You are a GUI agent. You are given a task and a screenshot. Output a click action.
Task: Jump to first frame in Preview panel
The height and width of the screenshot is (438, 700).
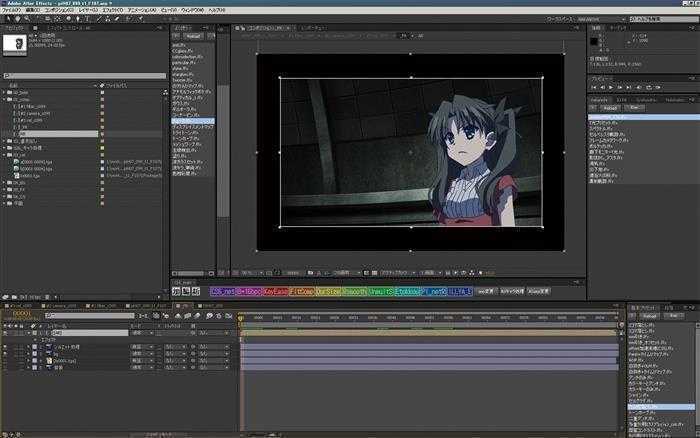click(594, 88)
